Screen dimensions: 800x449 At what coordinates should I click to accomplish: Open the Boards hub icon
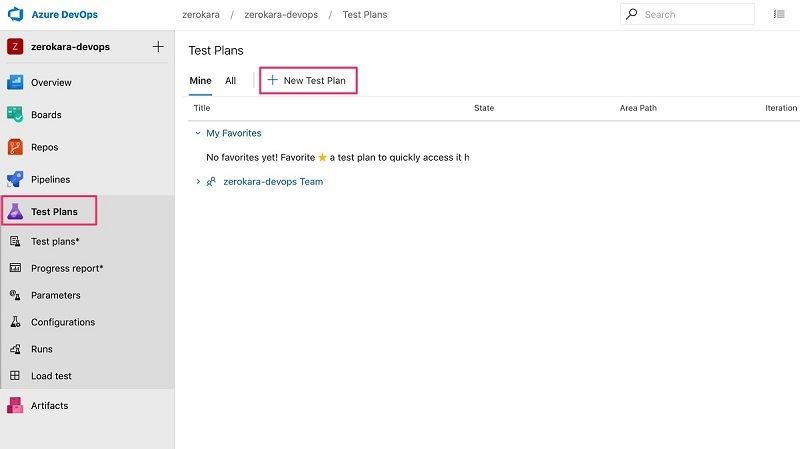[15, 115]
